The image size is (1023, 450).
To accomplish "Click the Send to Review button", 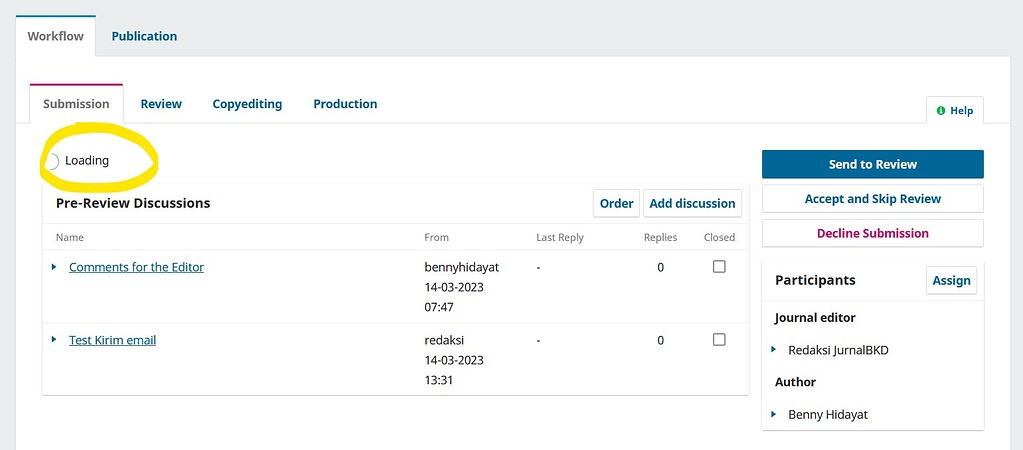I will [872, 164].
